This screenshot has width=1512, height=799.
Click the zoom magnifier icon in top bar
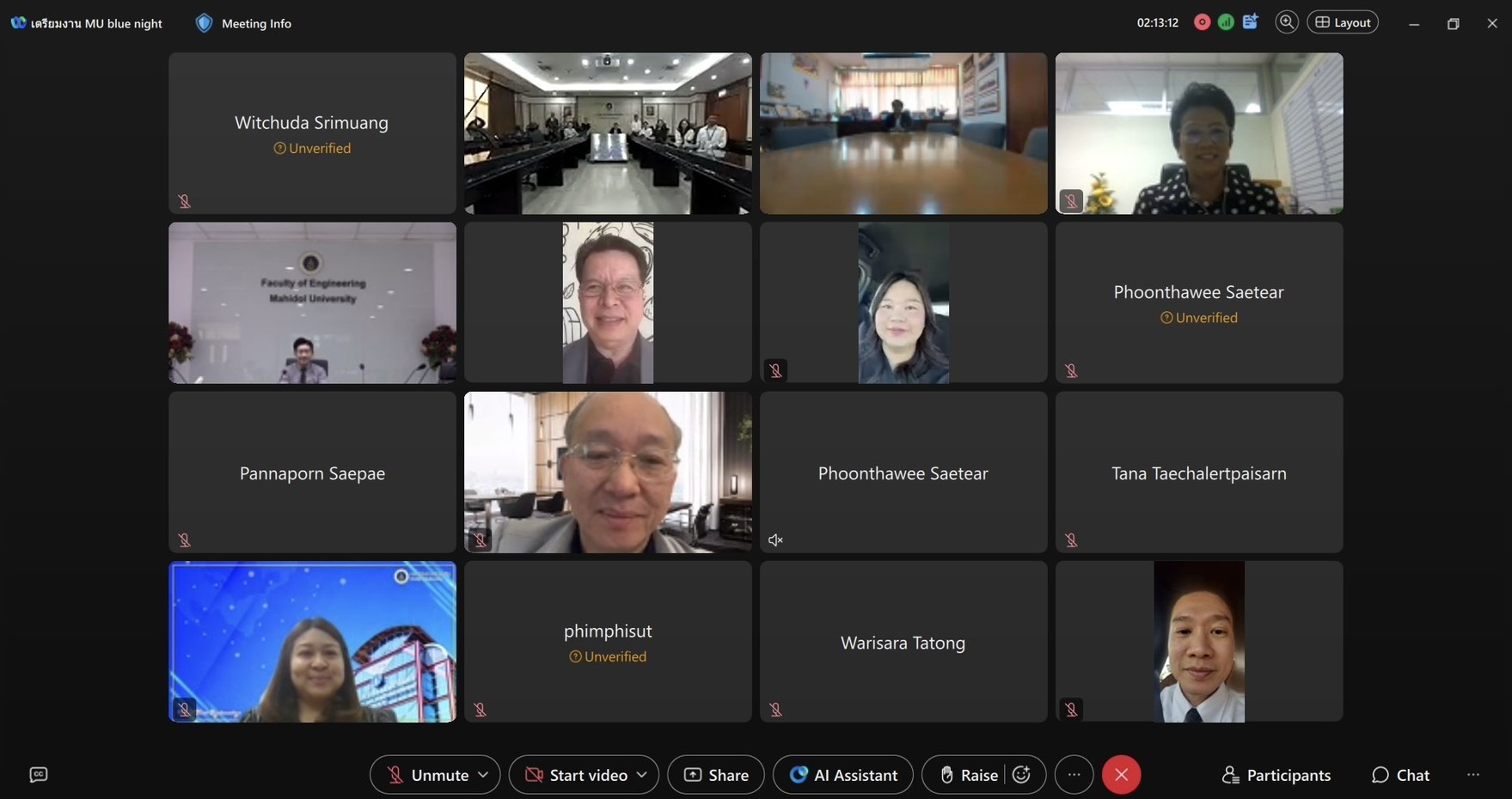(1286, 22)
